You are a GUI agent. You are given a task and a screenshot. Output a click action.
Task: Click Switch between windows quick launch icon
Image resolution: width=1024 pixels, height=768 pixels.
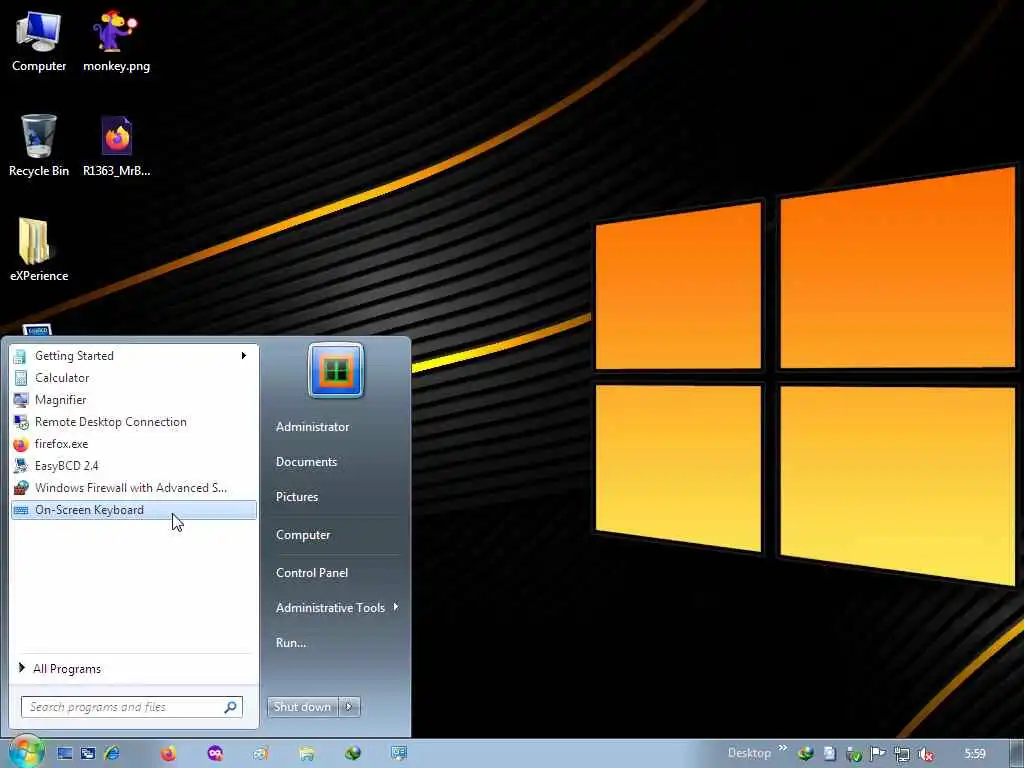pyautogui.click(x=88, y=754)
